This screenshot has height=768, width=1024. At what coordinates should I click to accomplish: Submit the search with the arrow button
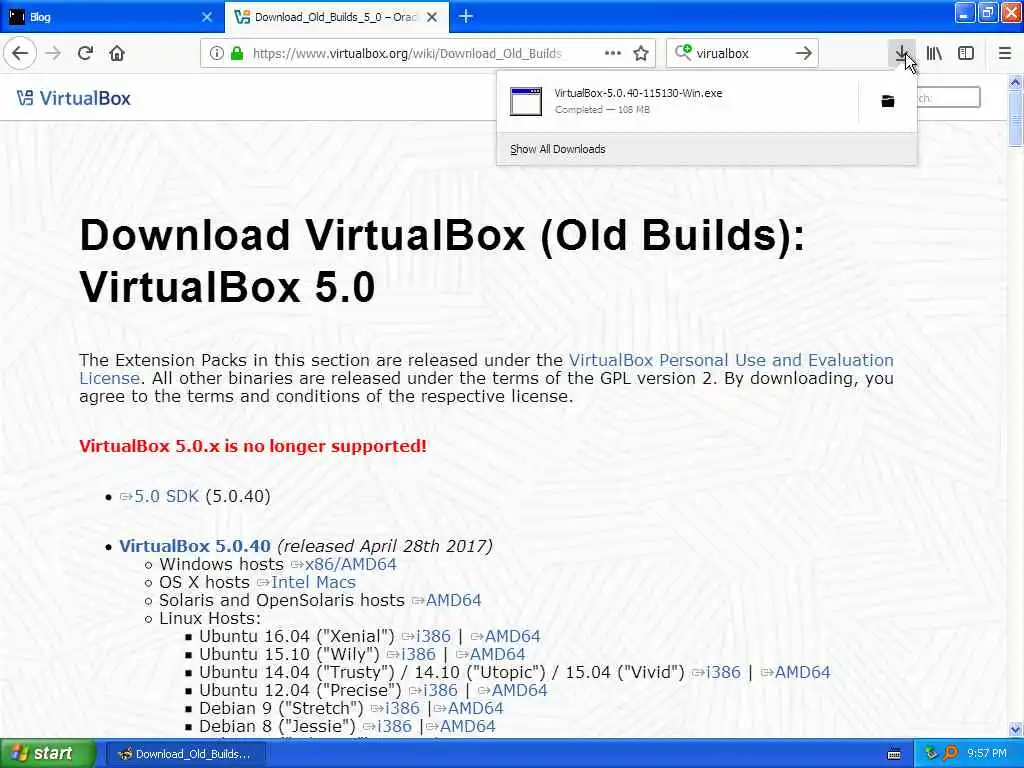[x=804, y=53]
